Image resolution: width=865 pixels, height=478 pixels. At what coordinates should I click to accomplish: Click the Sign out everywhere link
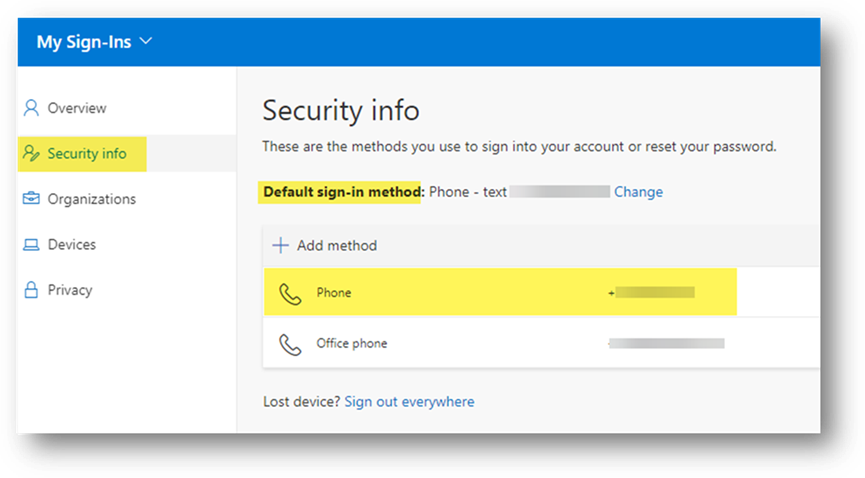coord(409,401)
